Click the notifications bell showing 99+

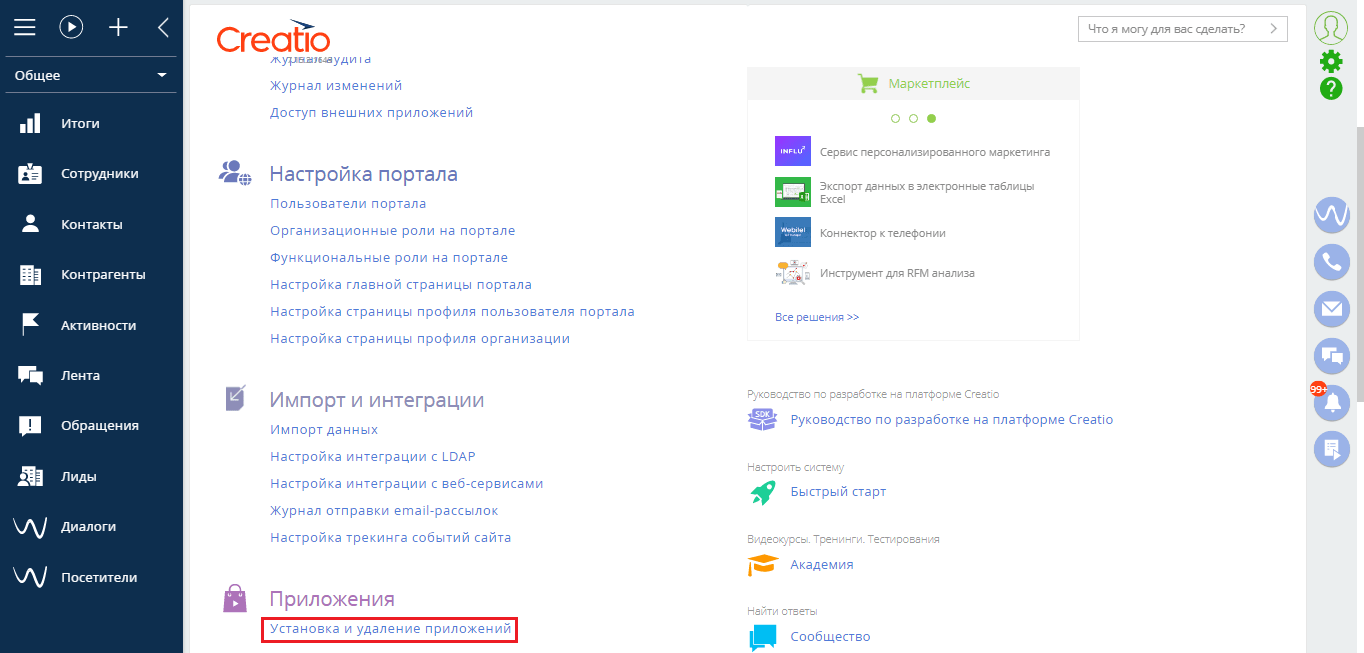(1331, 403)
